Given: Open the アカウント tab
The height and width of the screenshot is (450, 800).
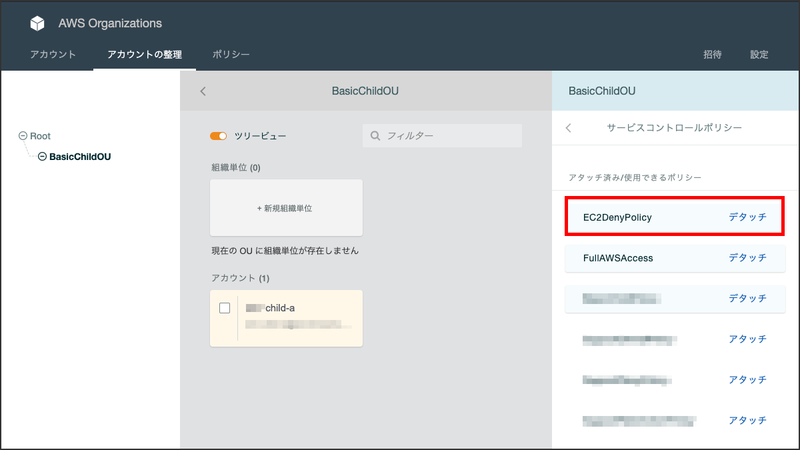Looking at the screenshot, I should point(53,54).
